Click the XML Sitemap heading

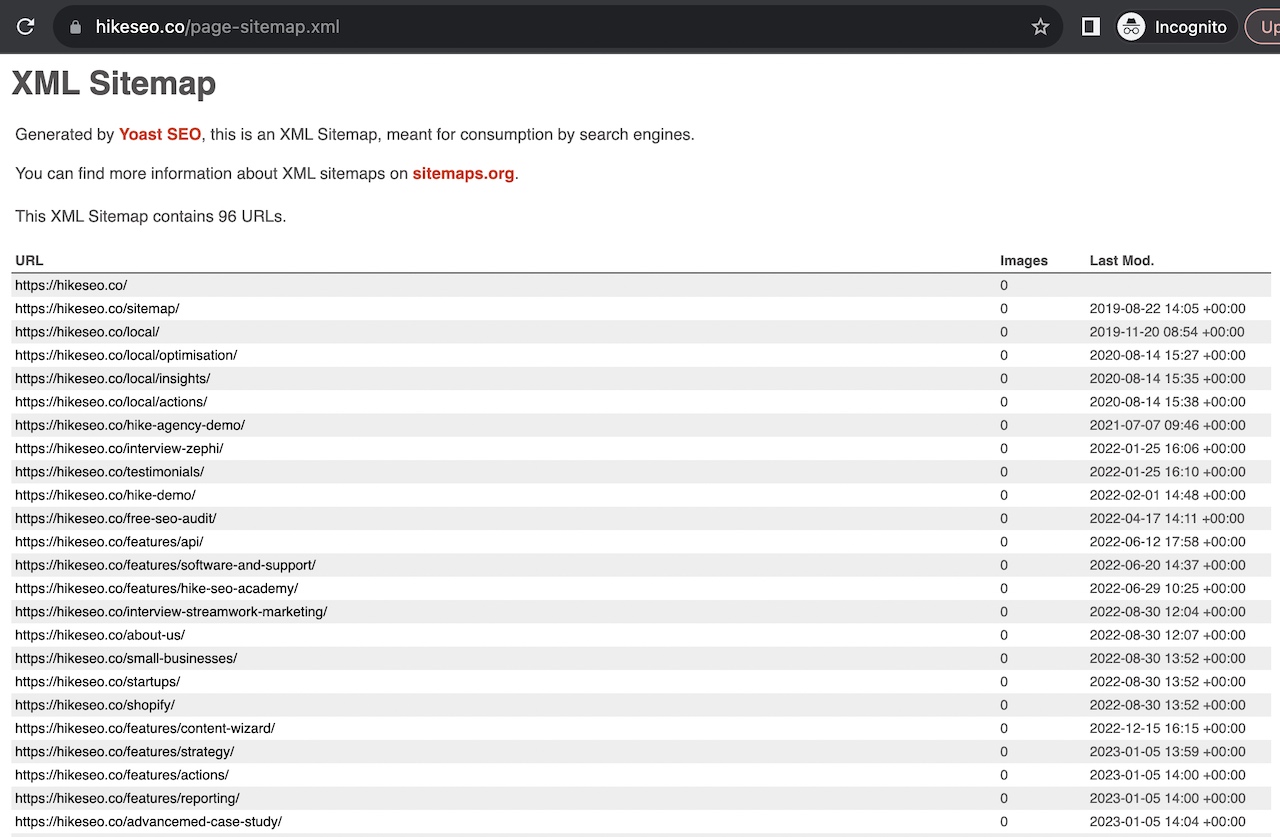click(113, 83)
